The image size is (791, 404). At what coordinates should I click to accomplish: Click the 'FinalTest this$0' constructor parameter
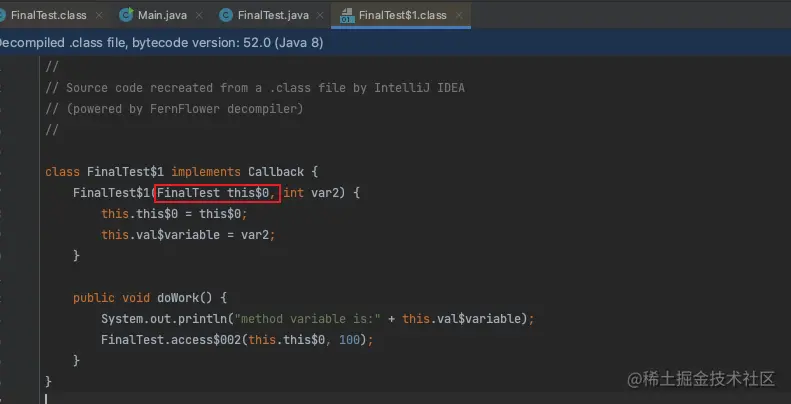tap(213, 193)
